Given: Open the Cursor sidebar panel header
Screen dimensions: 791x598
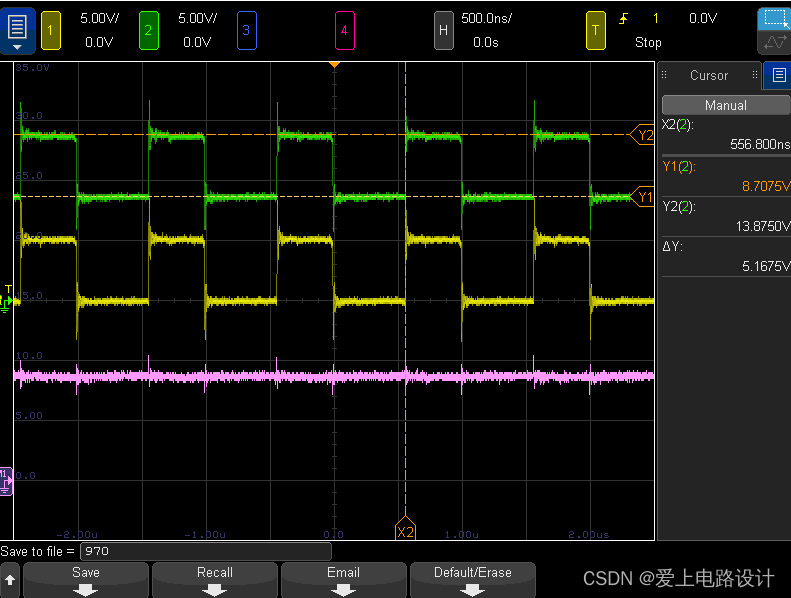Looking at the screenshot, I should point(709,76).
